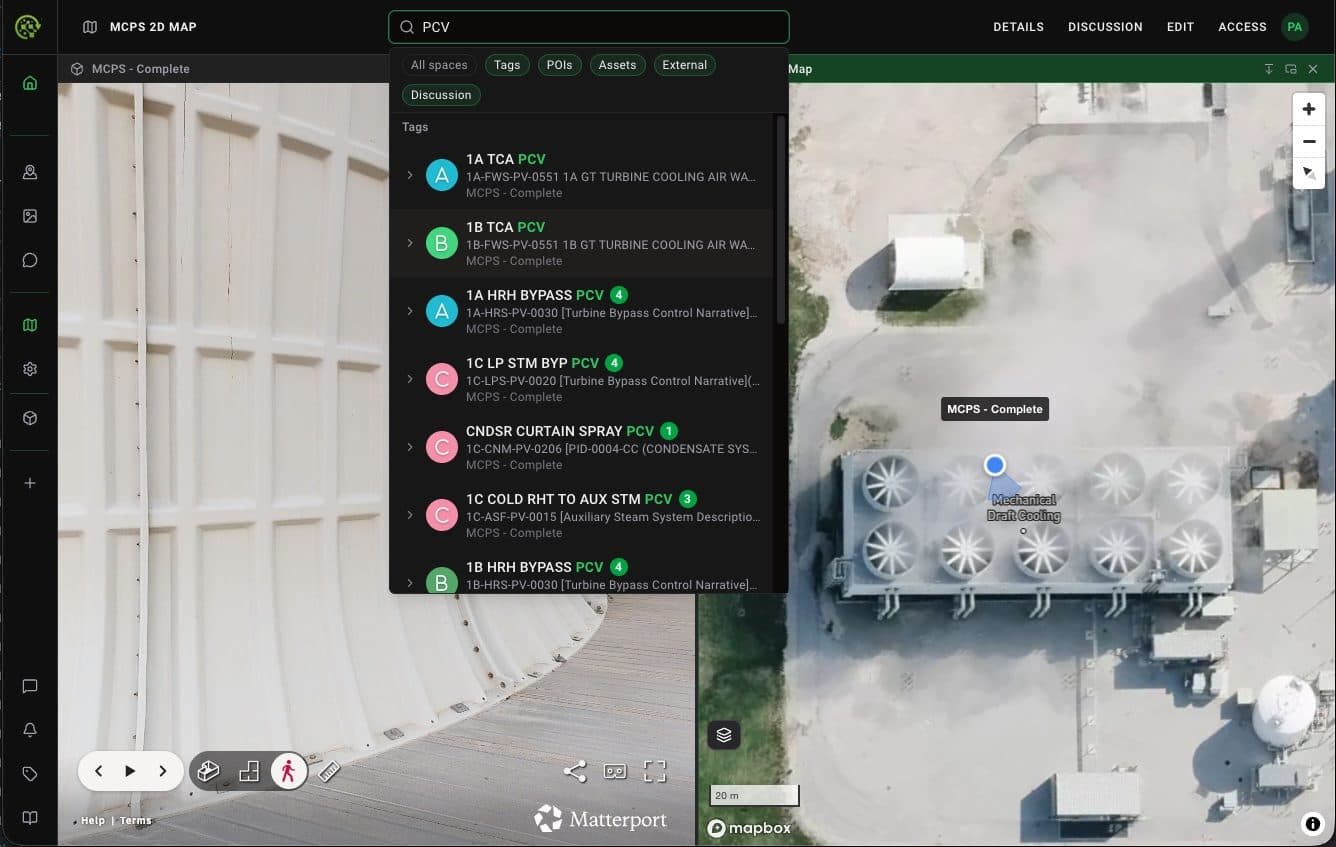Open the PA user avatar
Viewport: 1336px width, 847px height.
pyautogui.click(x=1295, y=27)
